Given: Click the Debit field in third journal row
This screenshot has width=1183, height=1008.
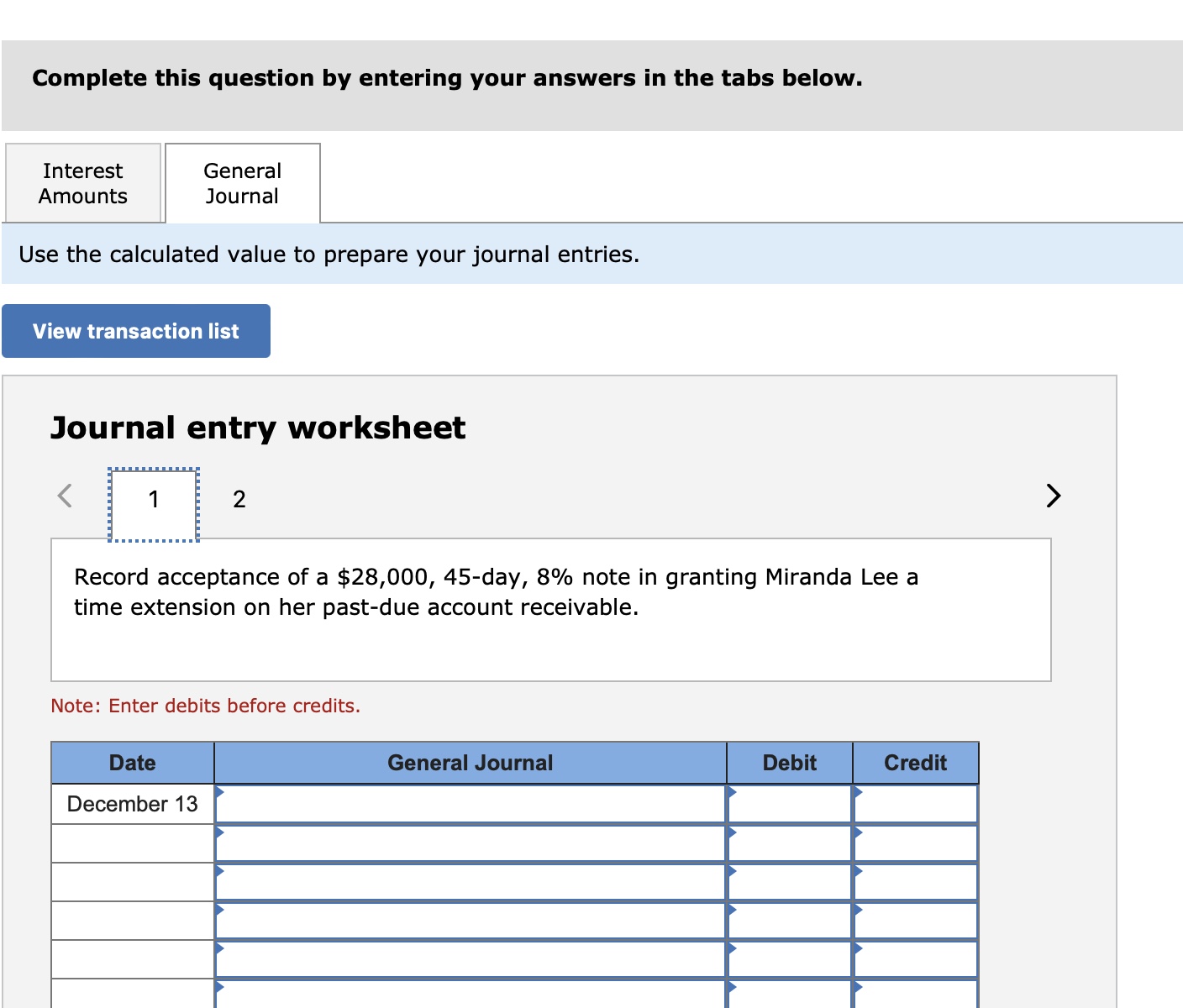Looking at the screenshot, I should [790, 881].
